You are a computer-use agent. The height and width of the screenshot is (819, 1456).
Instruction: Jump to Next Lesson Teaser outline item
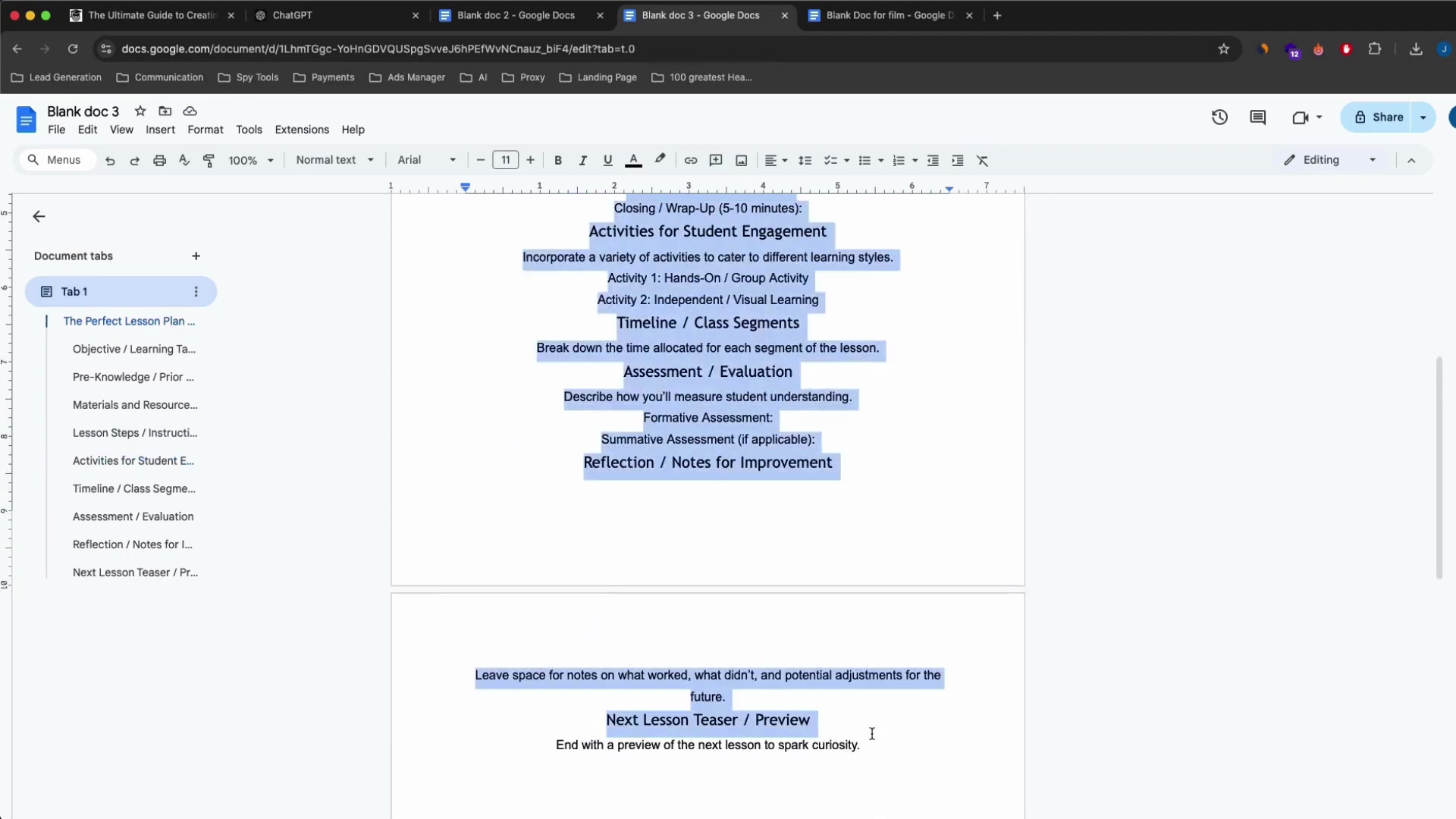click(x=135, y=573)
